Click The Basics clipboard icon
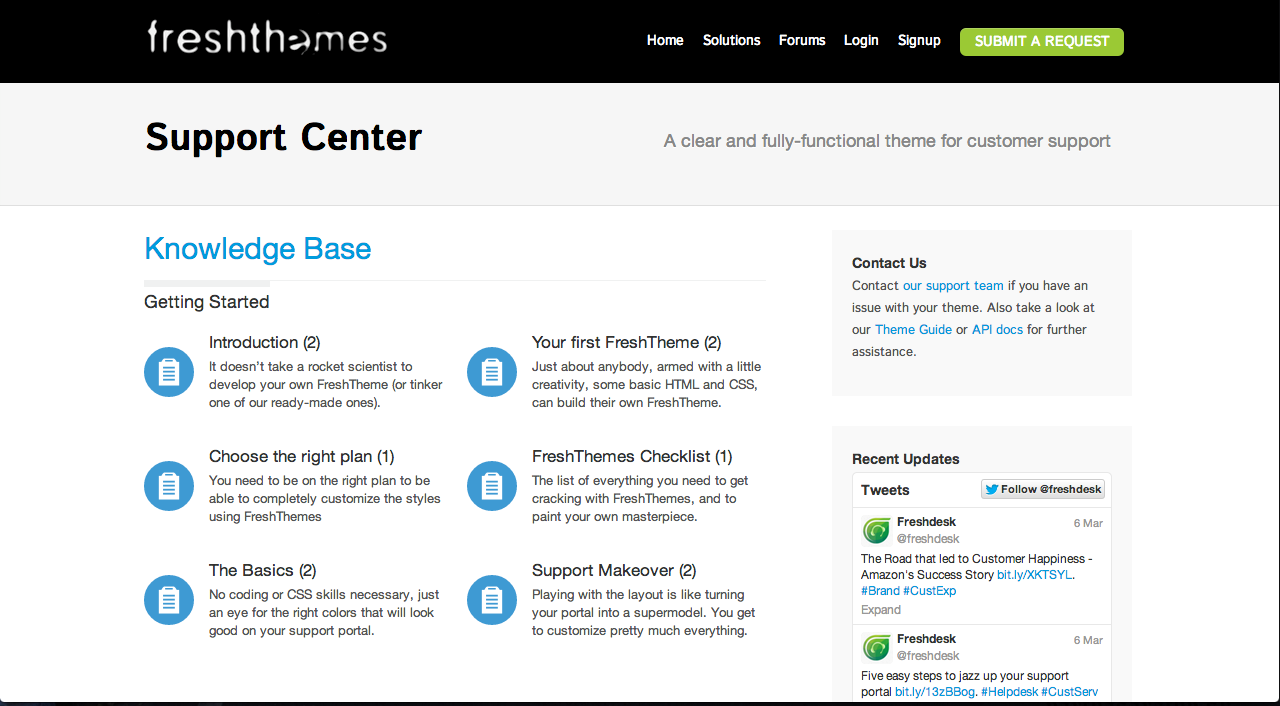Image resolution: width=1280 pixels, height=706 pixels. pos(169,600)
